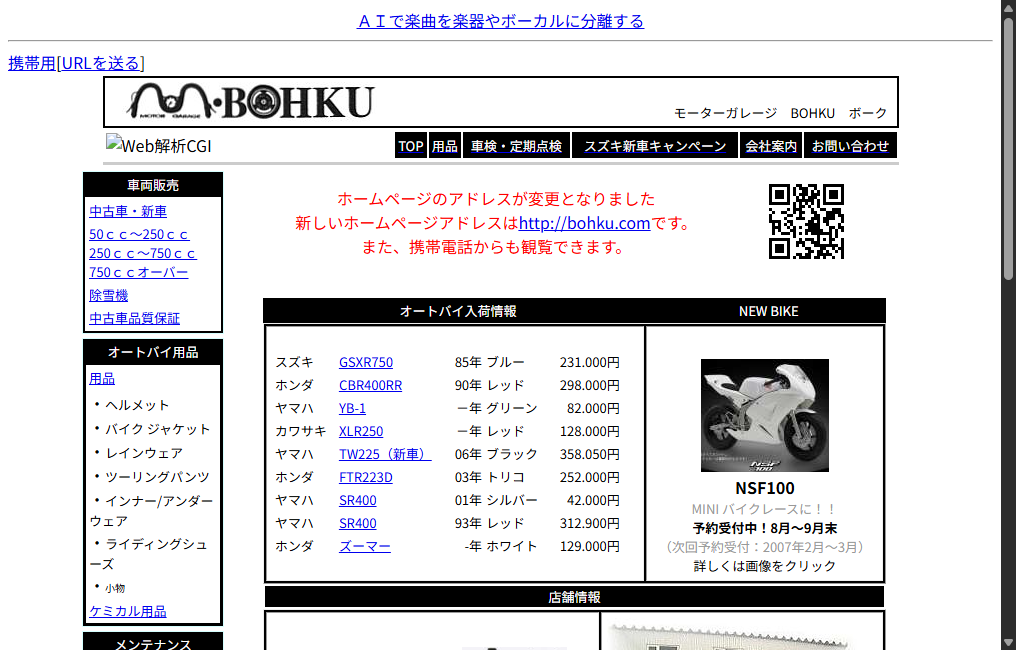The image size is (1016, 650).
Task: Open the 用品 link in sidebar
Action: pyautogui.click(x=102, y=378)
